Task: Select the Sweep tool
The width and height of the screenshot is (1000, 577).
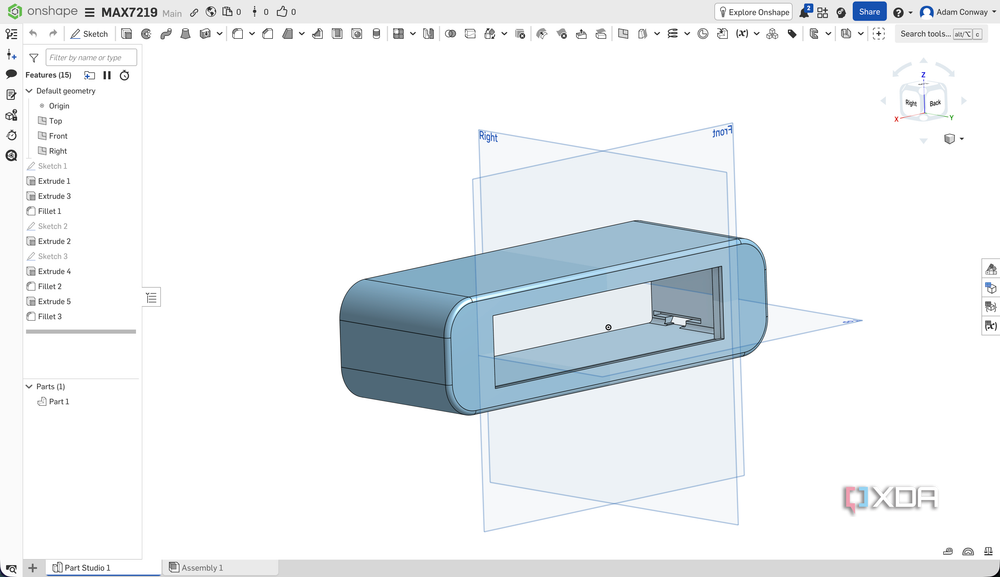Action: click(166, 34)
